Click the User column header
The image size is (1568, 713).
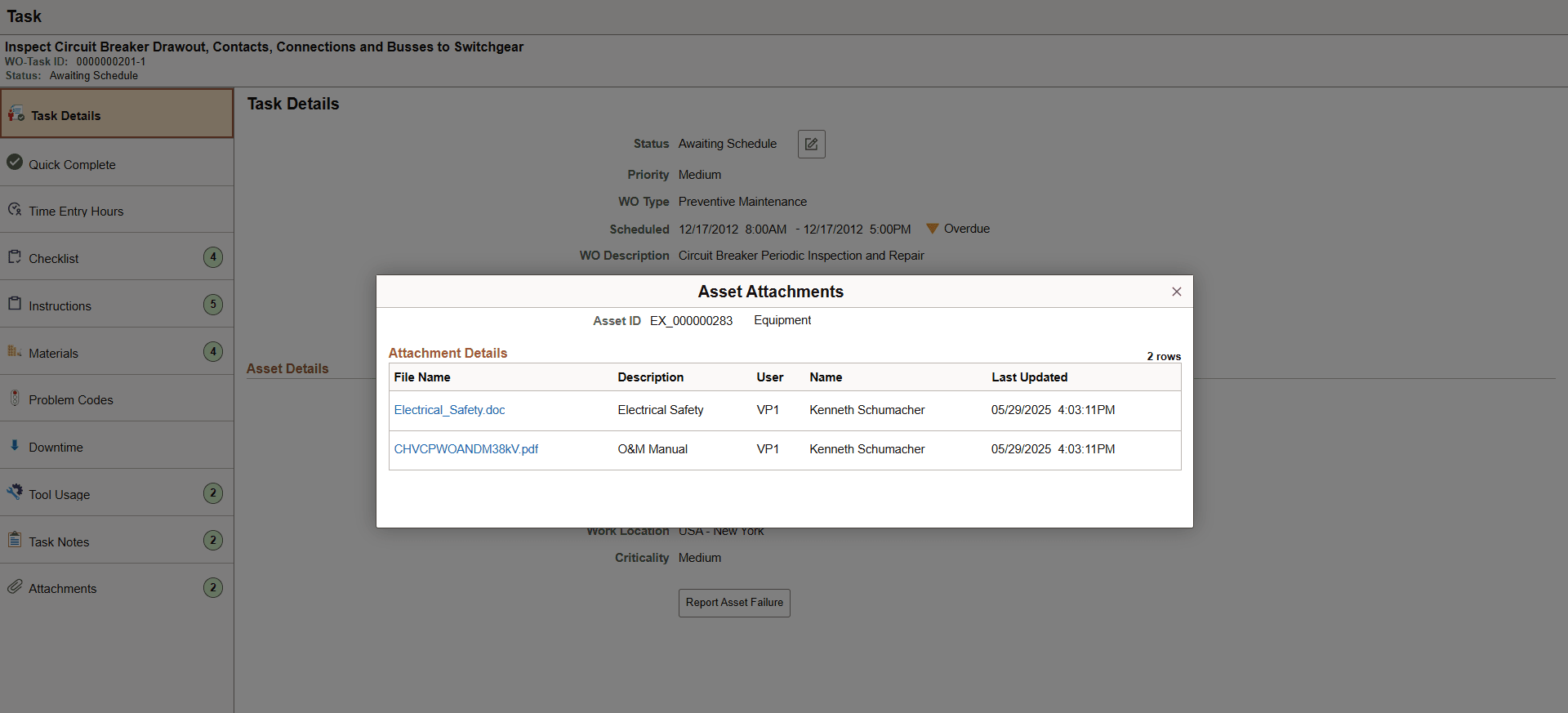click(x=770, y=377)
